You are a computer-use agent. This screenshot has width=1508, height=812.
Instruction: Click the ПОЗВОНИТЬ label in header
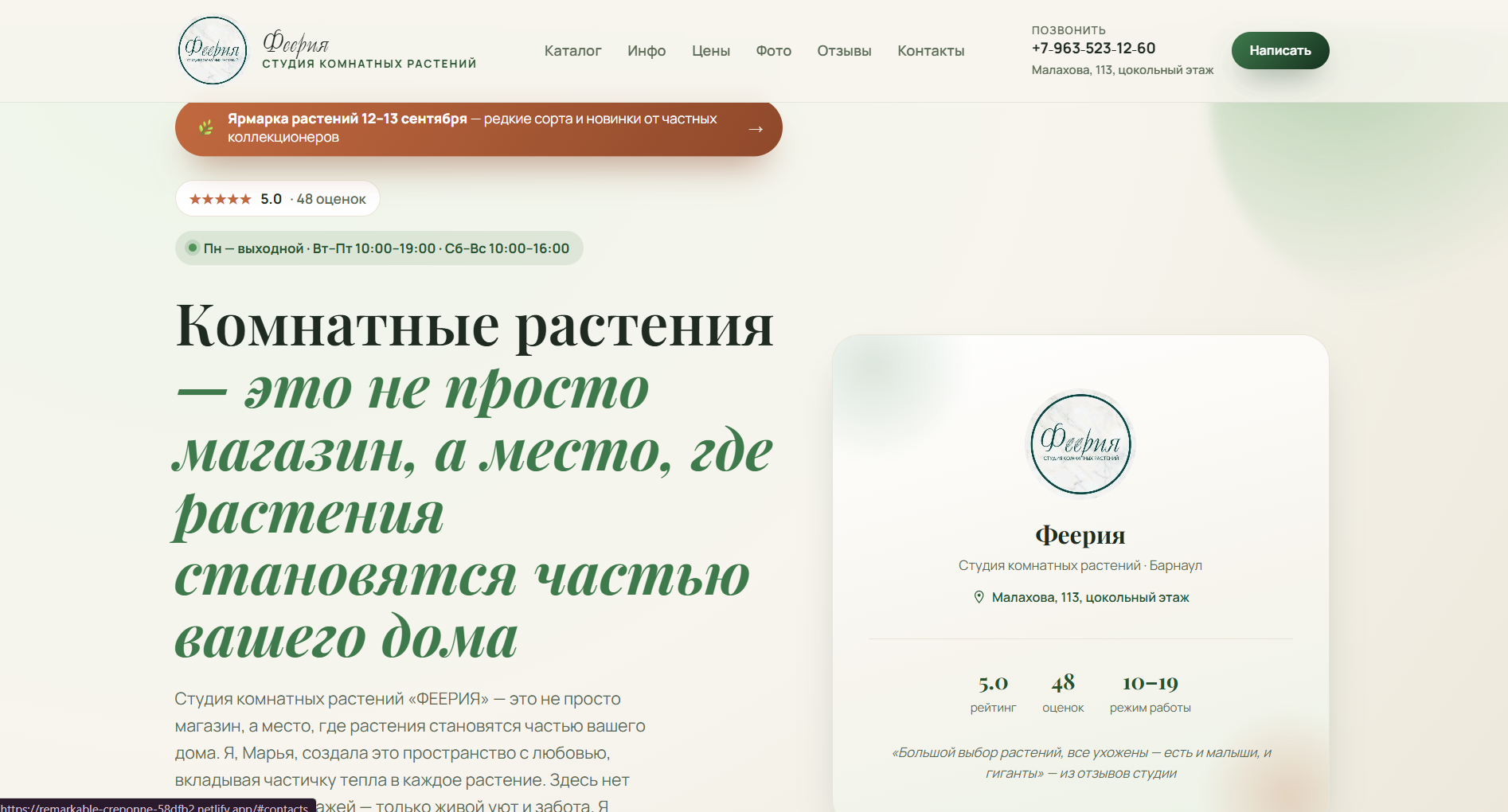pos(1068,30)
